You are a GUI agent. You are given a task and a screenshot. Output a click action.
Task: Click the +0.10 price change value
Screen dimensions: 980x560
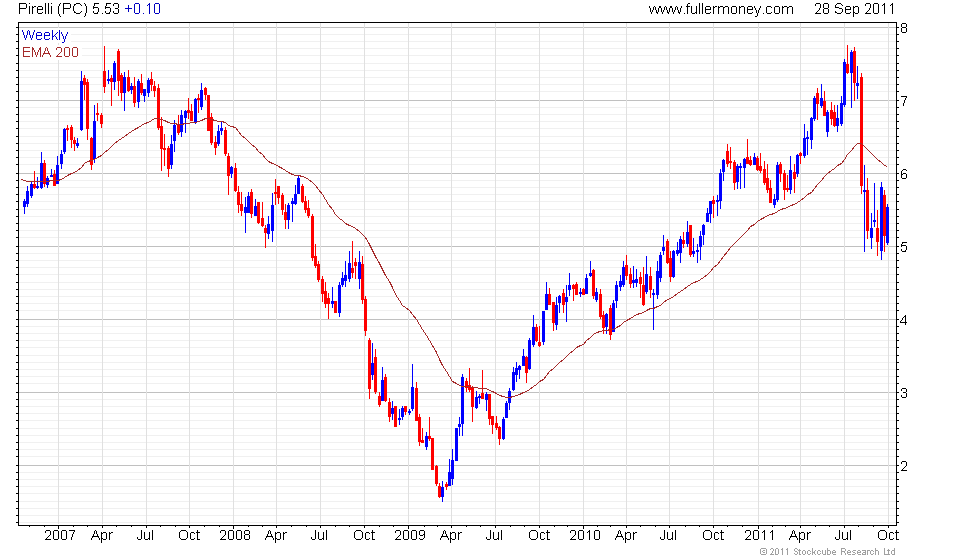142,9
